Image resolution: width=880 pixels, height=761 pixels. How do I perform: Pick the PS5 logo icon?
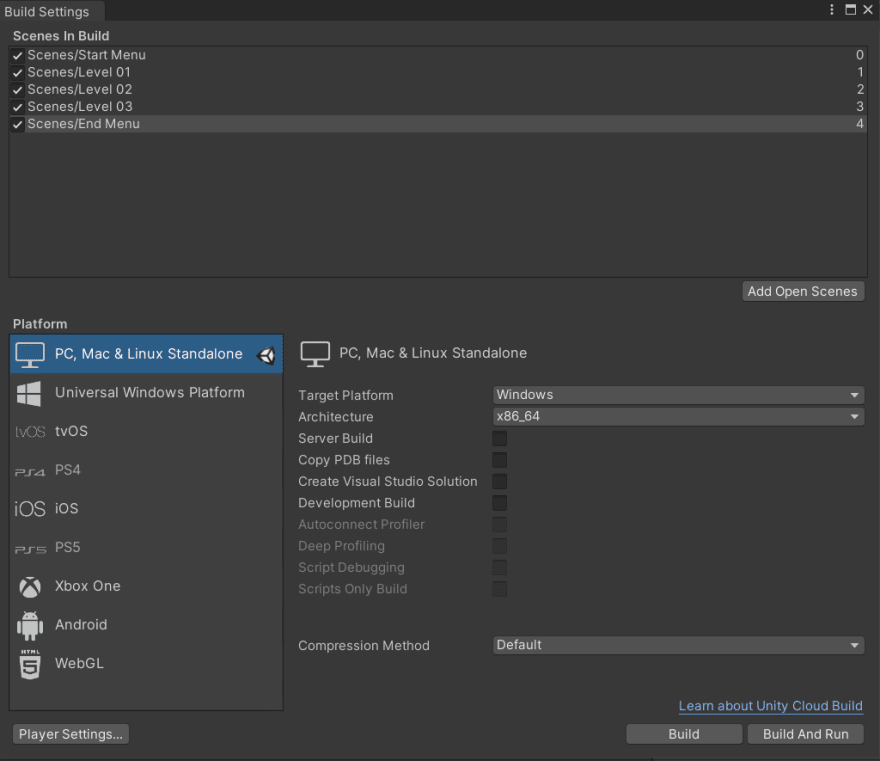click(30, 549)
